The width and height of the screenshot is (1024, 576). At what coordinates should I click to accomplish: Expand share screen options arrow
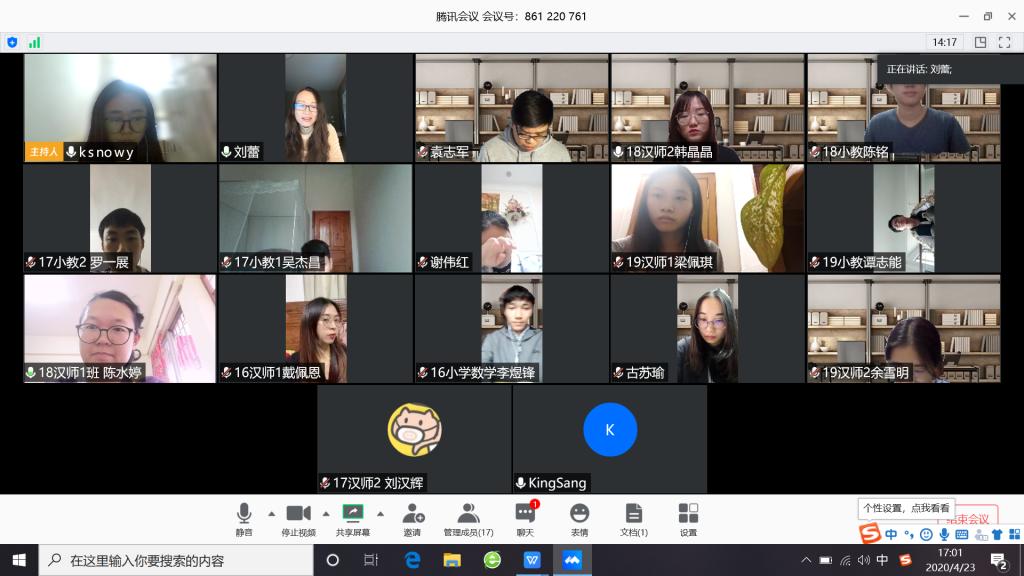click(x=380, y=513)
